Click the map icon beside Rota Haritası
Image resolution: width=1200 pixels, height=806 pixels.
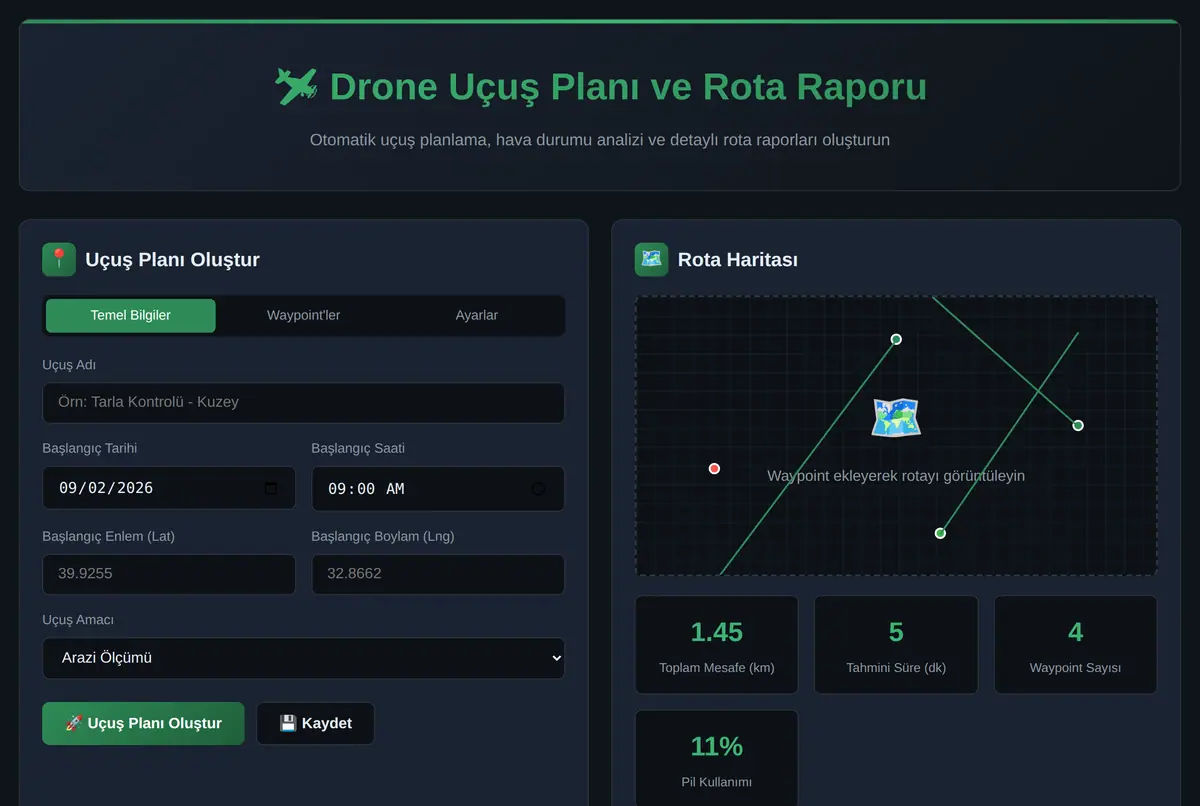[x=651, y=259]
